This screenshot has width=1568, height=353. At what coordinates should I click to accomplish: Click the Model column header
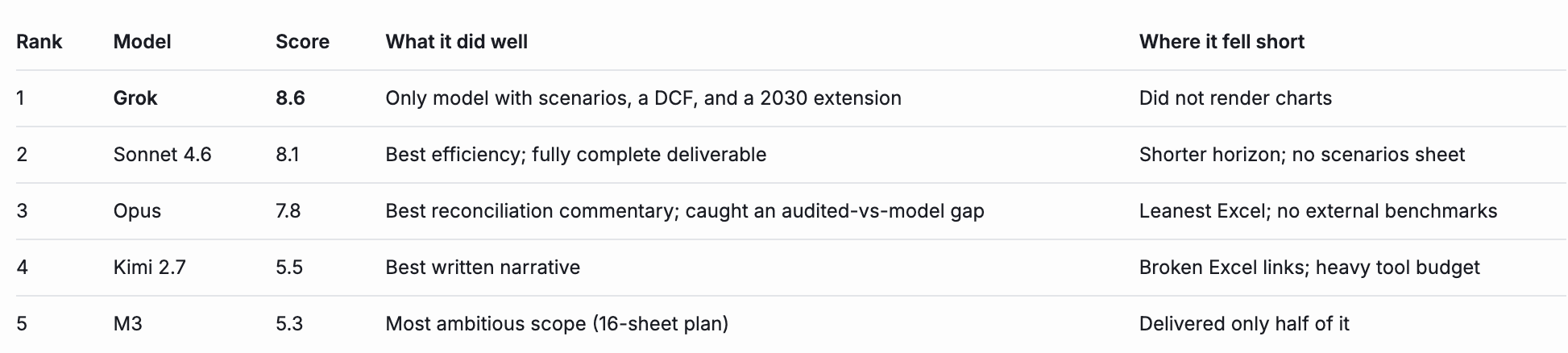[x=142, y=42]
